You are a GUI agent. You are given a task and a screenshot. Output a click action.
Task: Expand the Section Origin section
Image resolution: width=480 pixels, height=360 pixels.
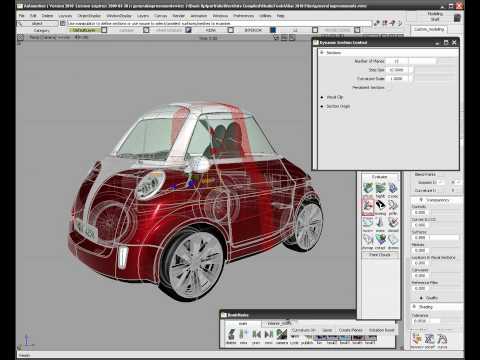[x=322, y=106]
